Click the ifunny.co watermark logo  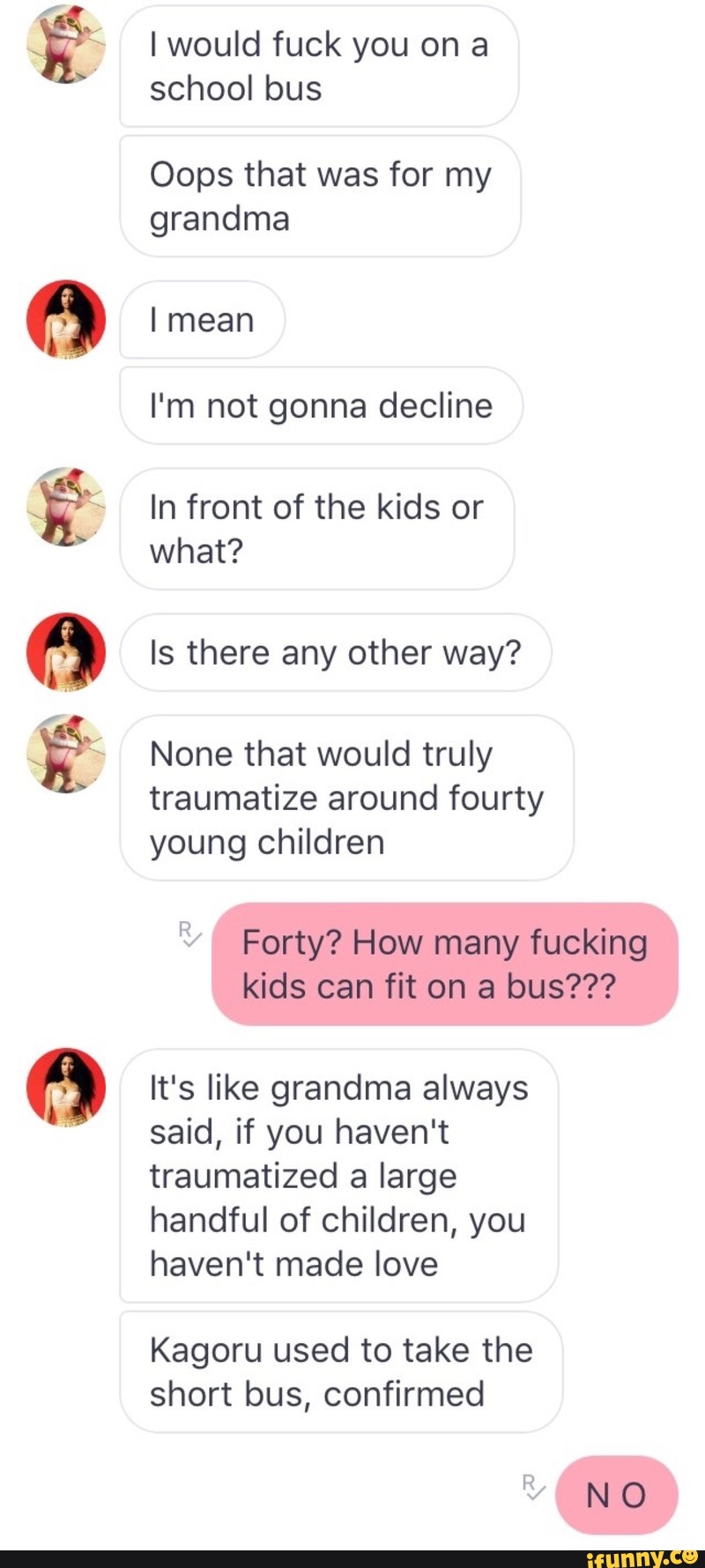(644, 1558)
